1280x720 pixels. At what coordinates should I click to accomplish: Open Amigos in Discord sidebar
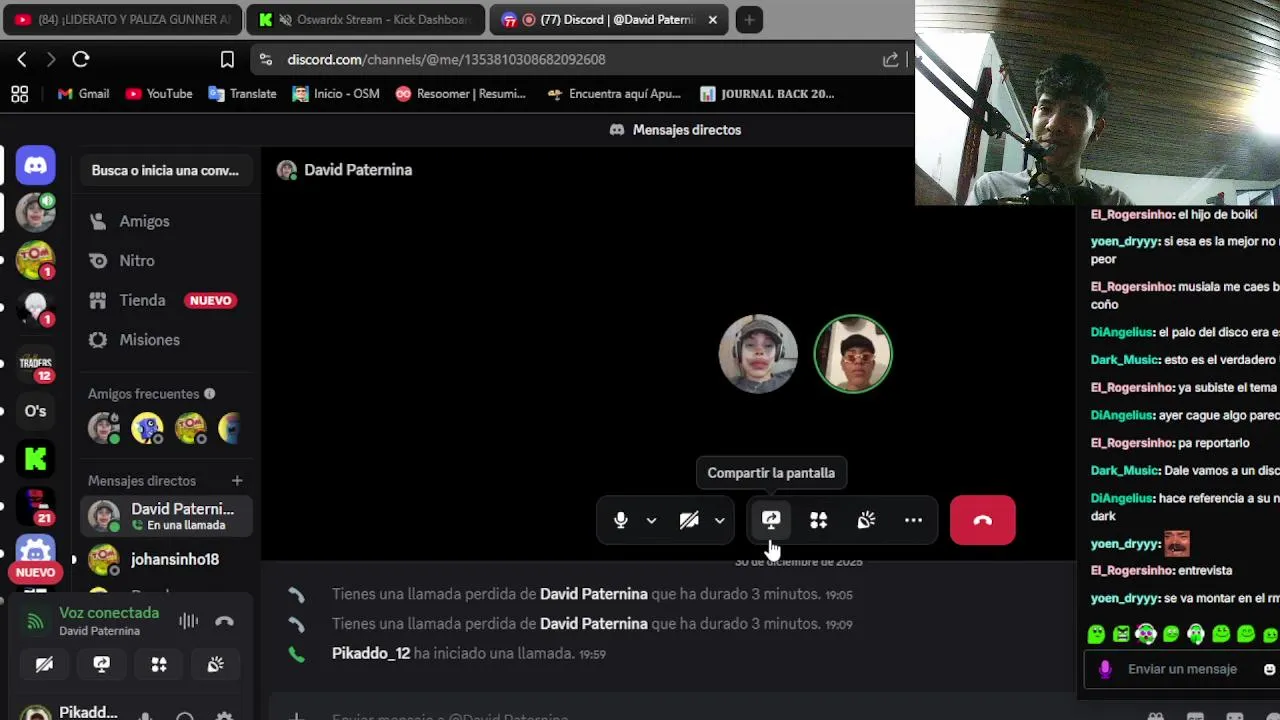tap(167, 221)
